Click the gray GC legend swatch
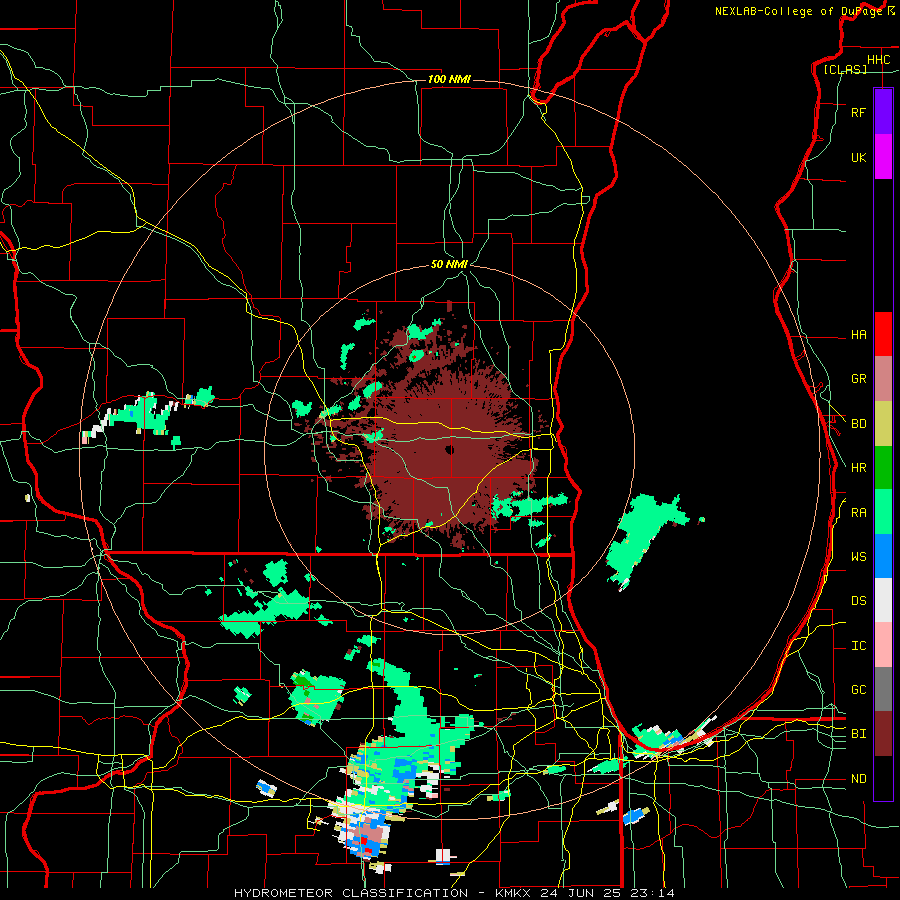900x900 pixels. tap(883, 689)
